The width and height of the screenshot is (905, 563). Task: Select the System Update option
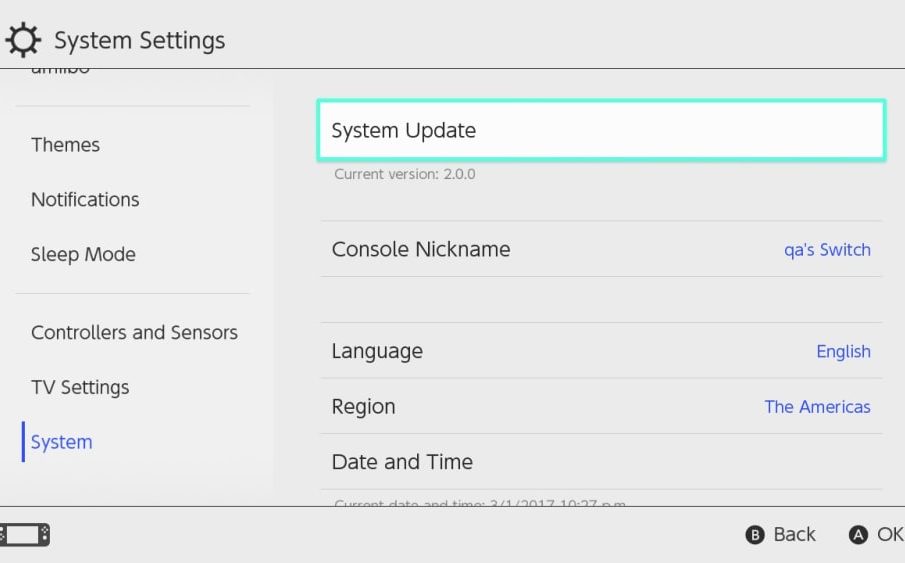601,130
